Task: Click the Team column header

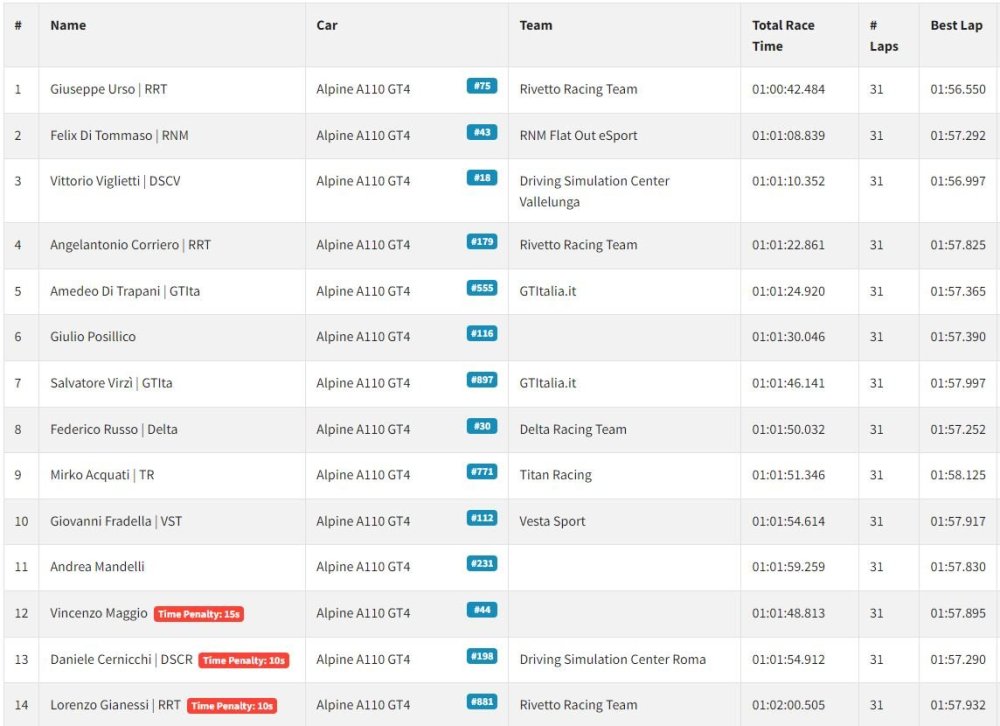Action: point(536,26)
